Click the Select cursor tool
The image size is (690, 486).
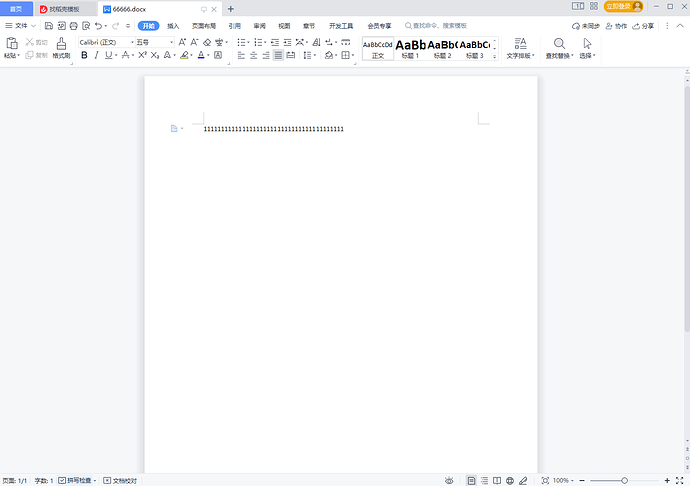click(x=587, y=48)
